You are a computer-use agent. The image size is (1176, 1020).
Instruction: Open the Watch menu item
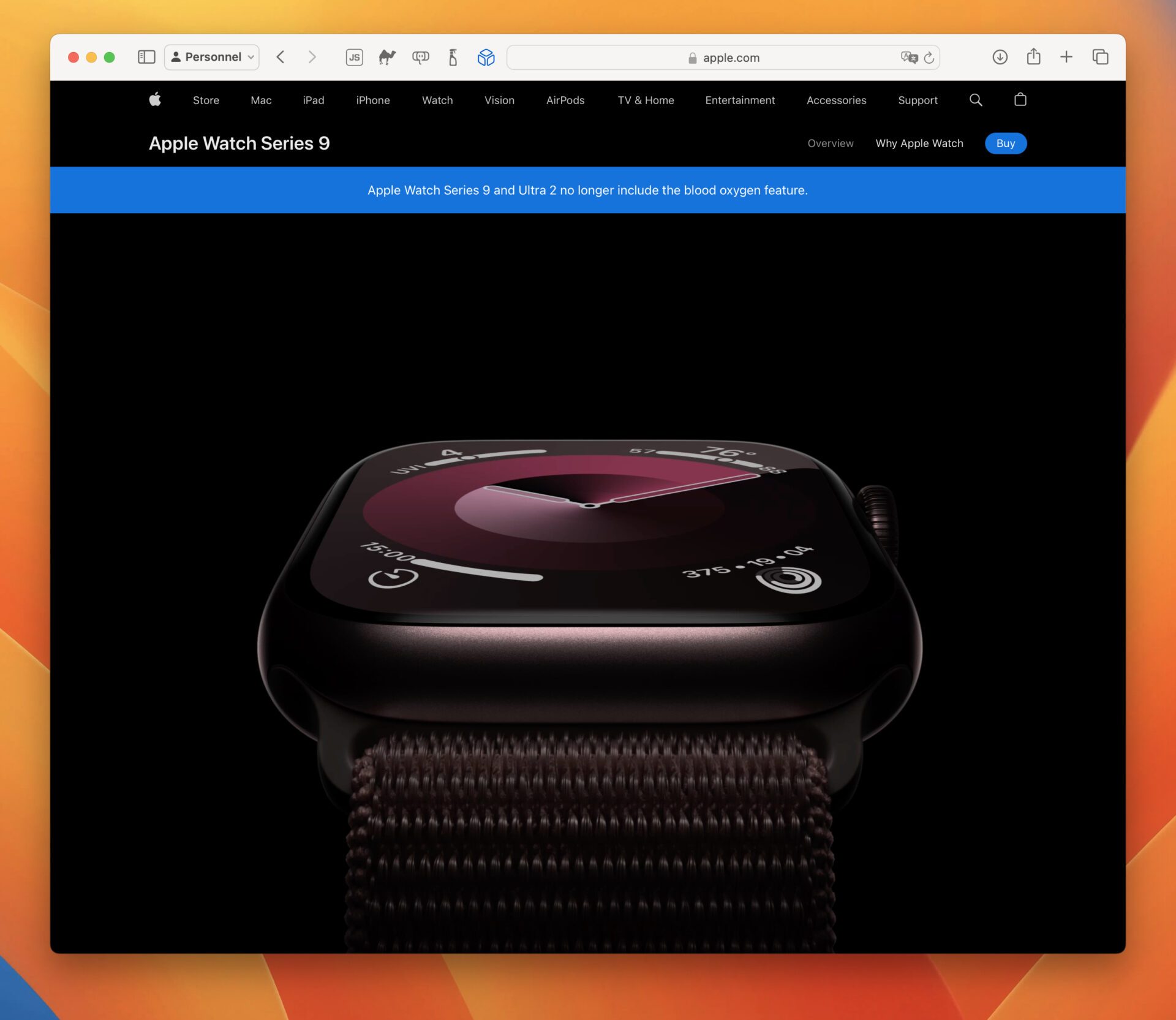click(437, 100)
